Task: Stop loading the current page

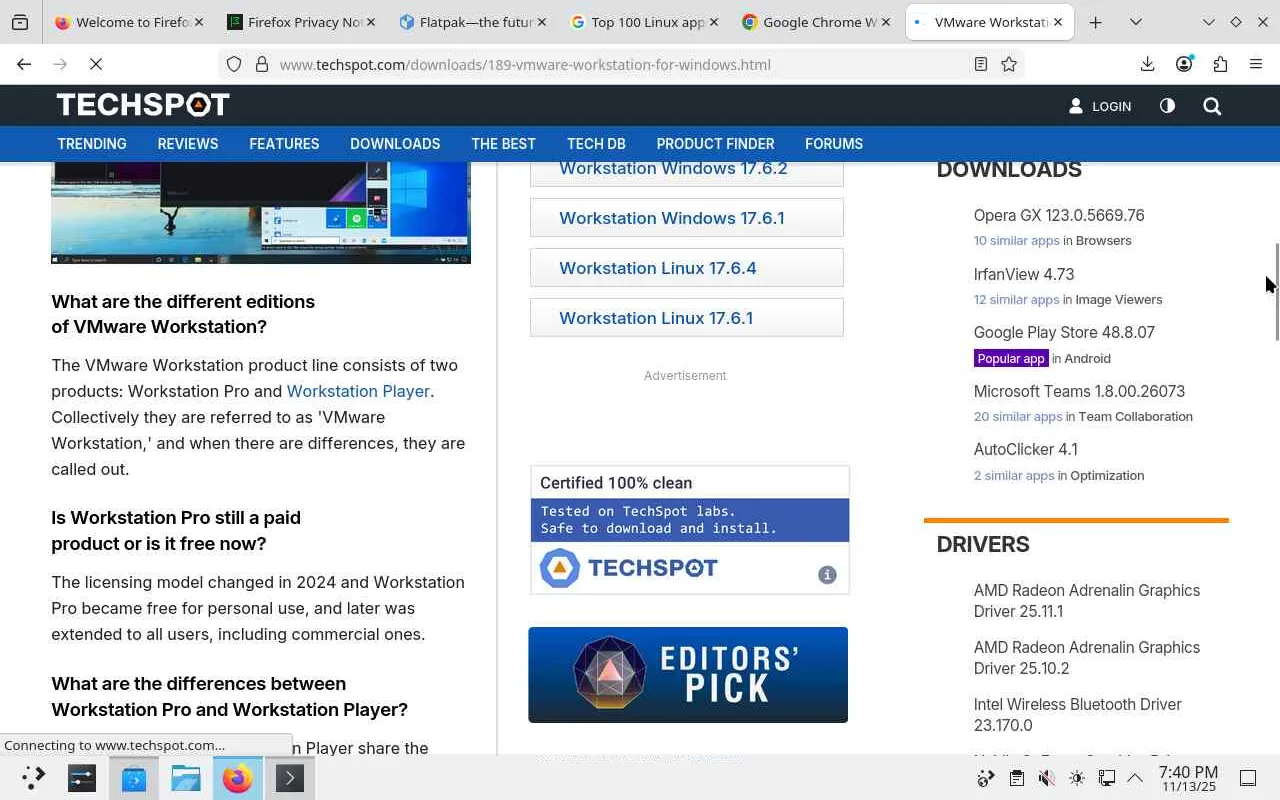Action: (96, 64)
